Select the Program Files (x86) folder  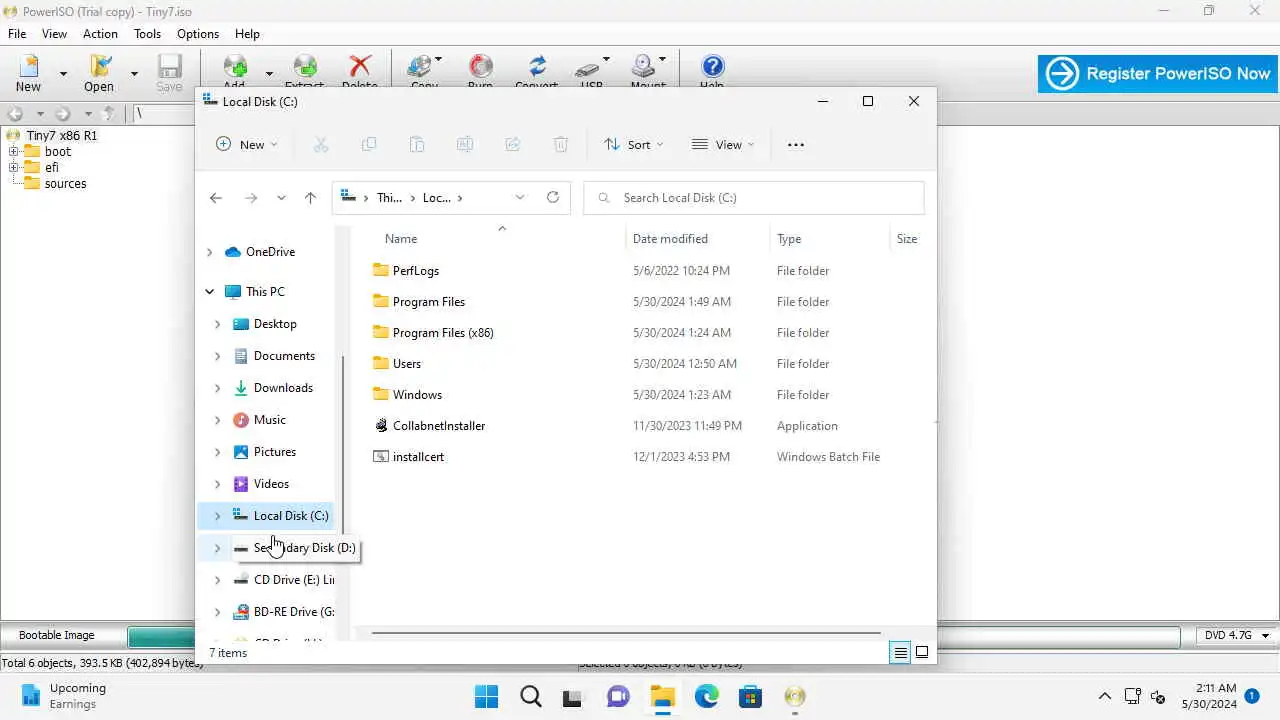point(443,333)
